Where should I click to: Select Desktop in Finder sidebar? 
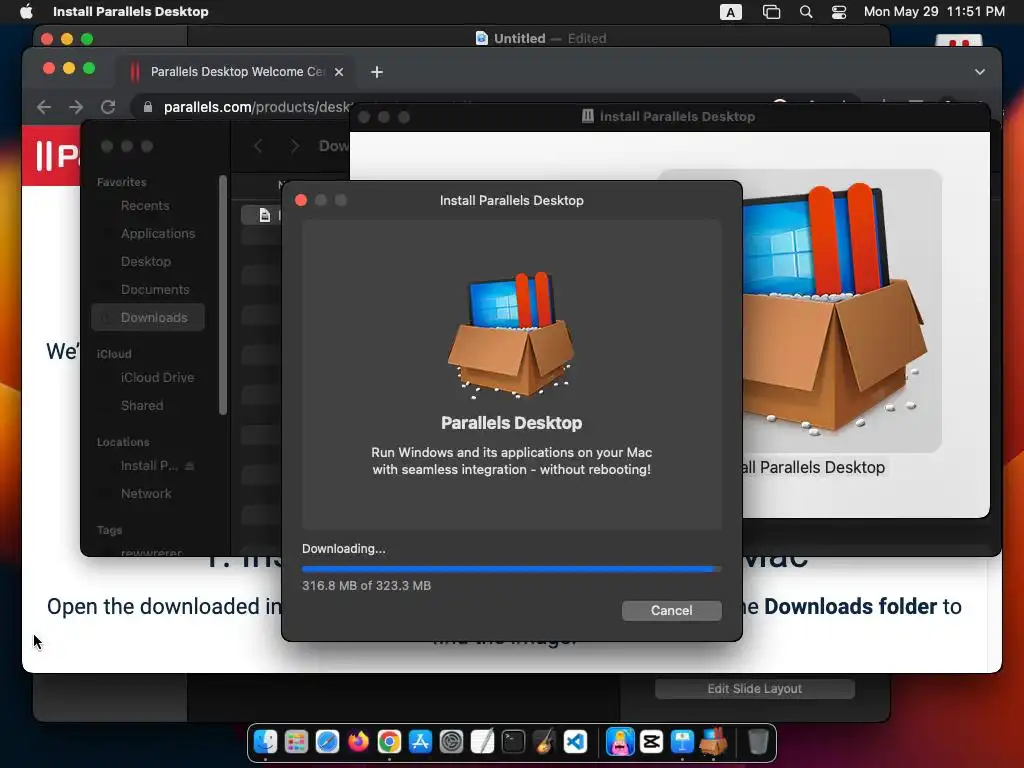146,261
